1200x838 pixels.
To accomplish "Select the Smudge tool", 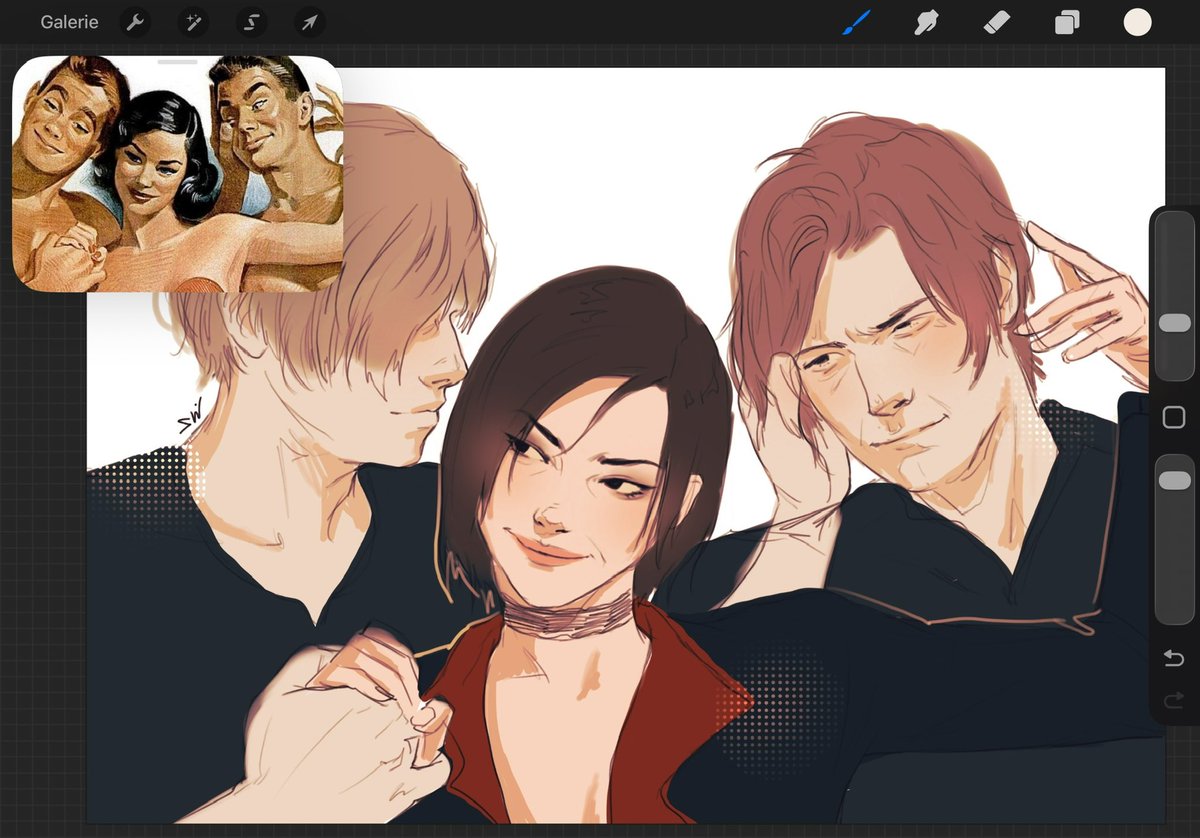I will (926, 22).
